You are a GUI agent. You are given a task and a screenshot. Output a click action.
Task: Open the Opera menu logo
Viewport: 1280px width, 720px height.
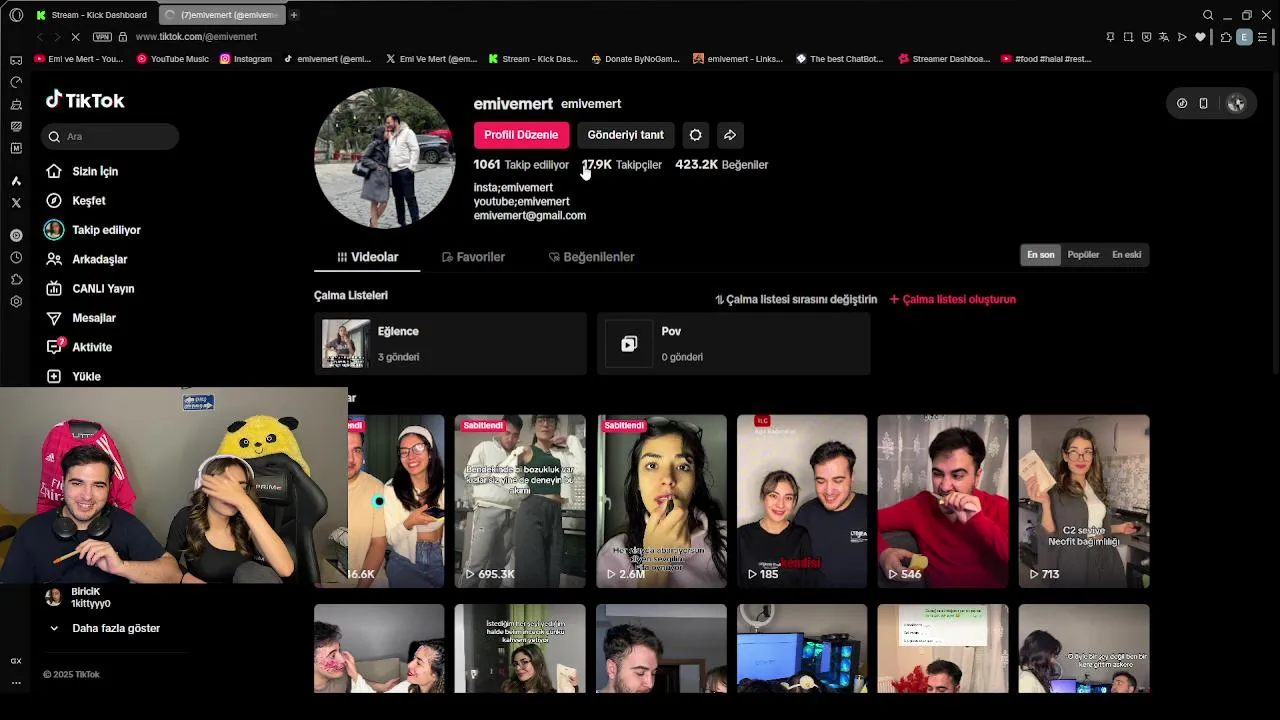point(15,15)
